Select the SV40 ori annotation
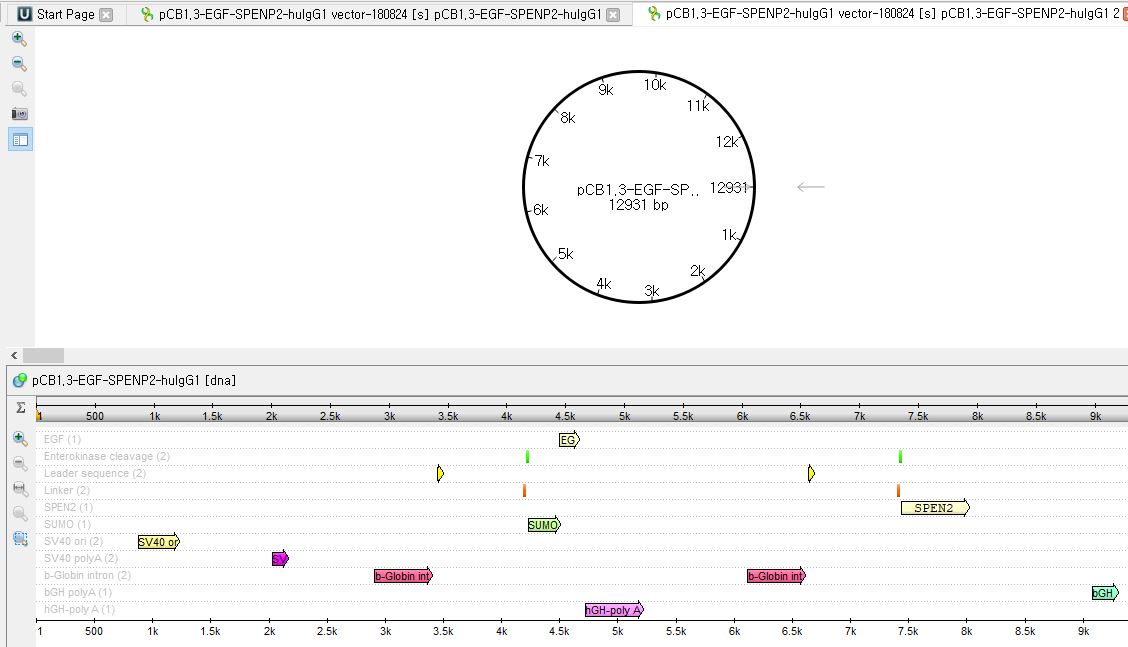The image size is (1128, 647). coord(158,542)
